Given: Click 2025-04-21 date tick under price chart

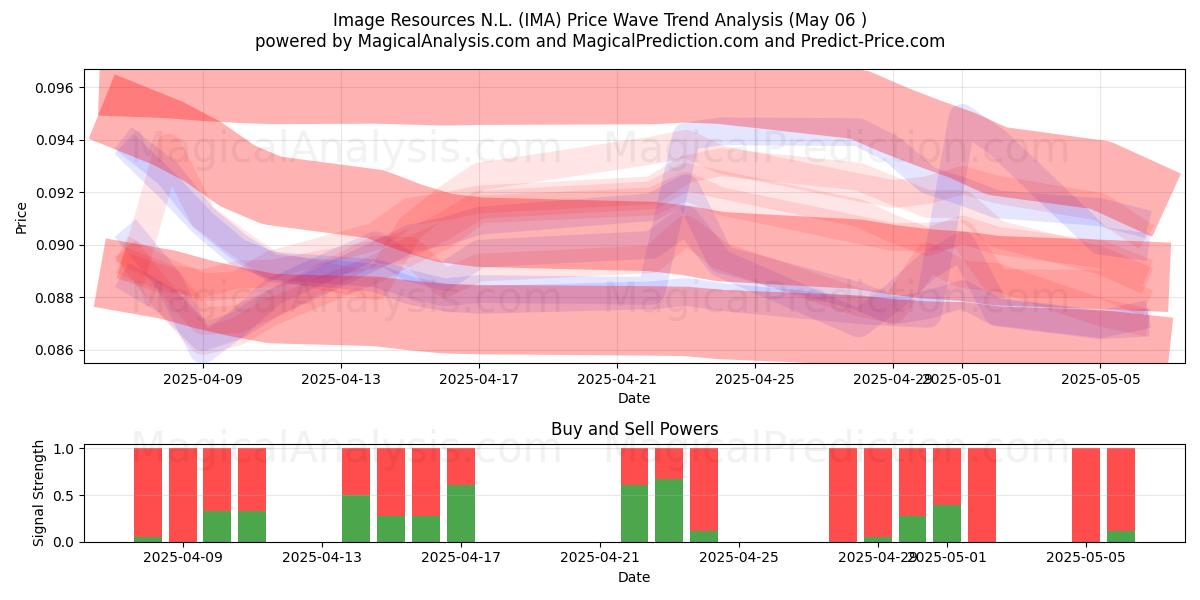Looking at the screenshot, I should (617, 379).
